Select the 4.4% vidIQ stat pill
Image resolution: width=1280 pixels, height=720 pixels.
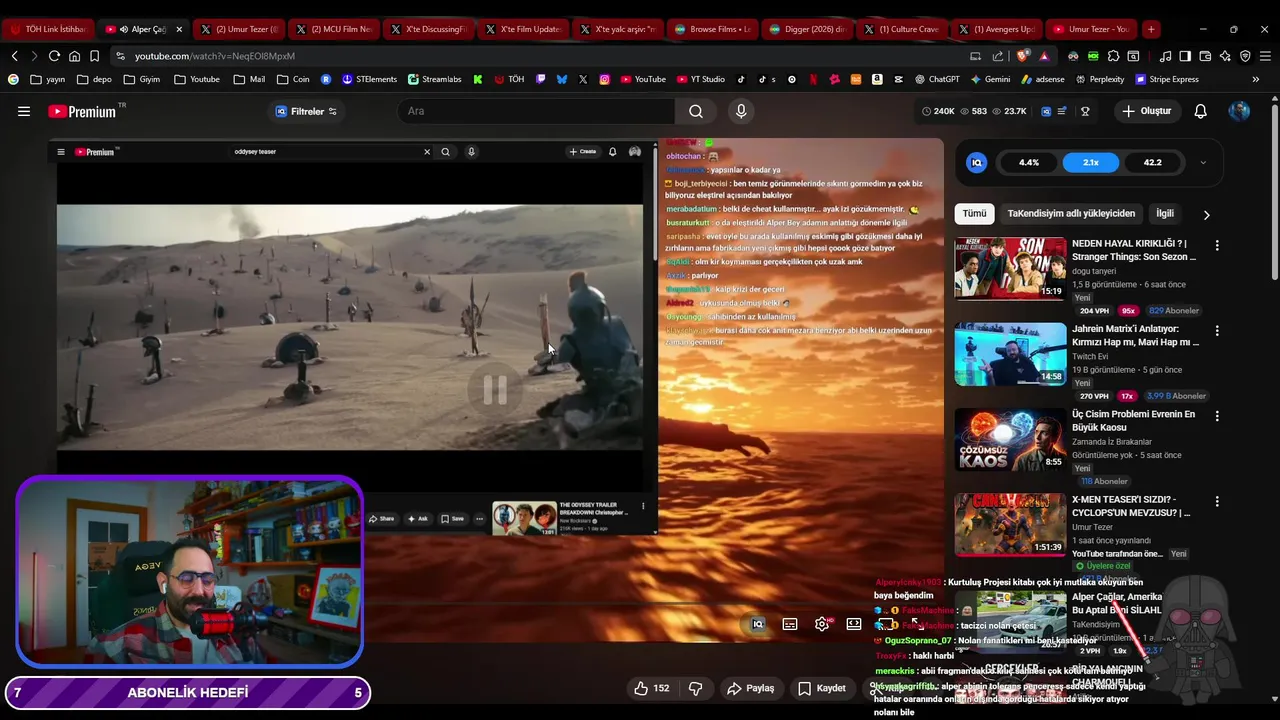[1029, 162]
